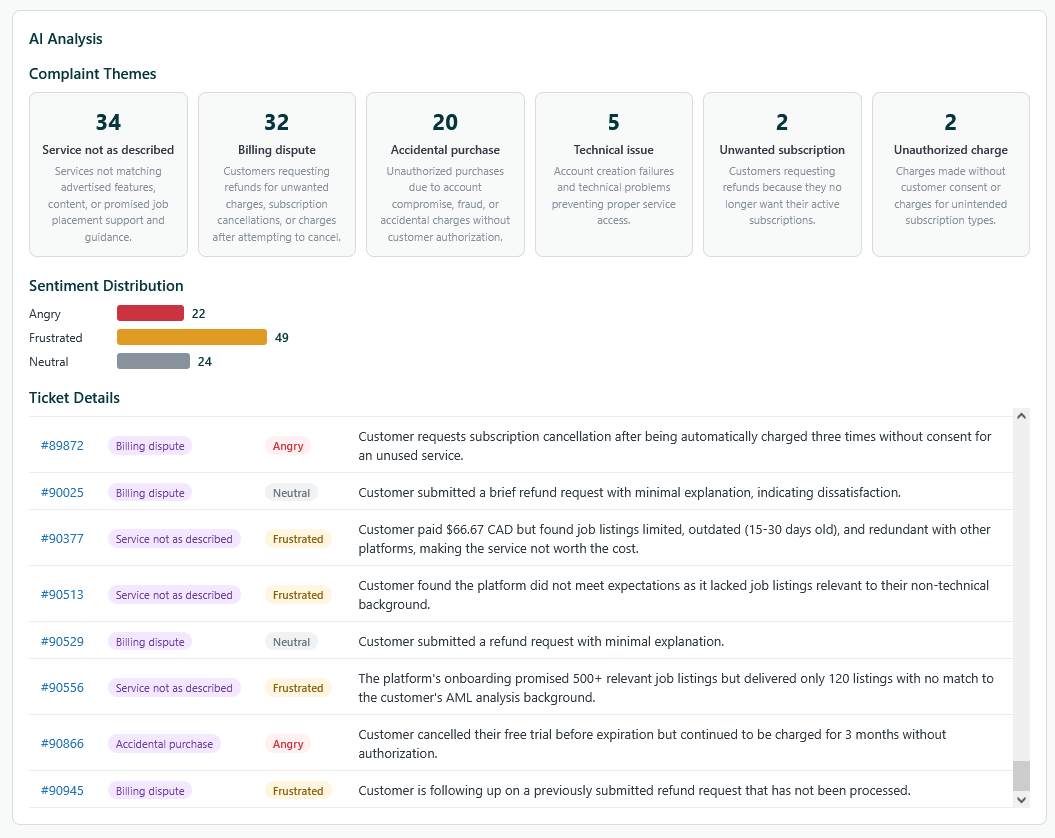
Task: Click the "Accidental purchase" theme card
Action: (x=445, y=174)
